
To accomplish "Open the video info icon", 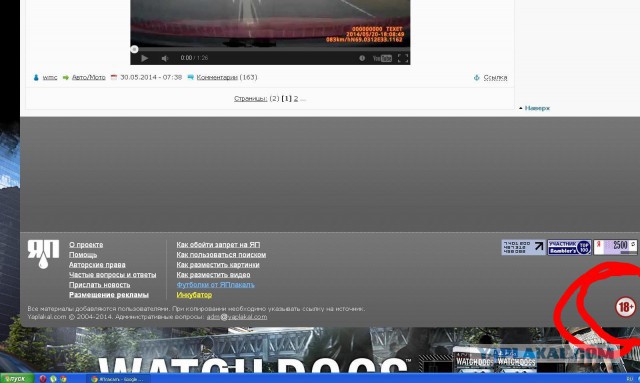I will (362, 58).
